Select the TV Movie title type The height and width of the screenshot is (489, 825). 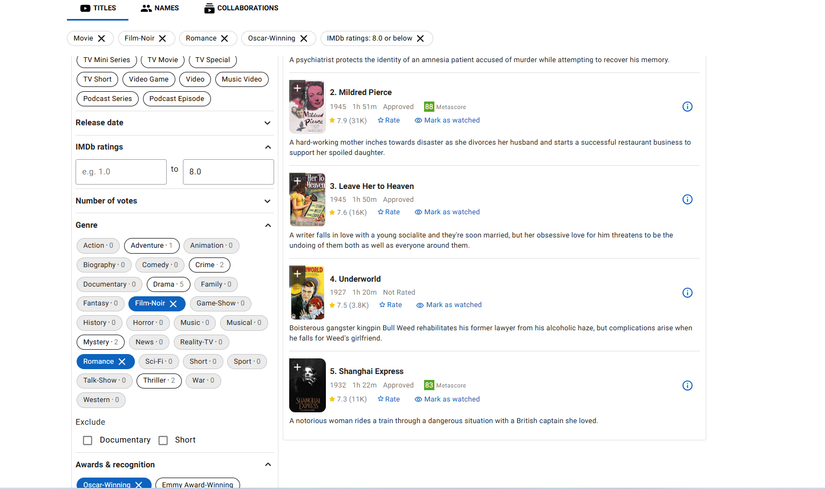pyautogui.click(x=163, y=60)
